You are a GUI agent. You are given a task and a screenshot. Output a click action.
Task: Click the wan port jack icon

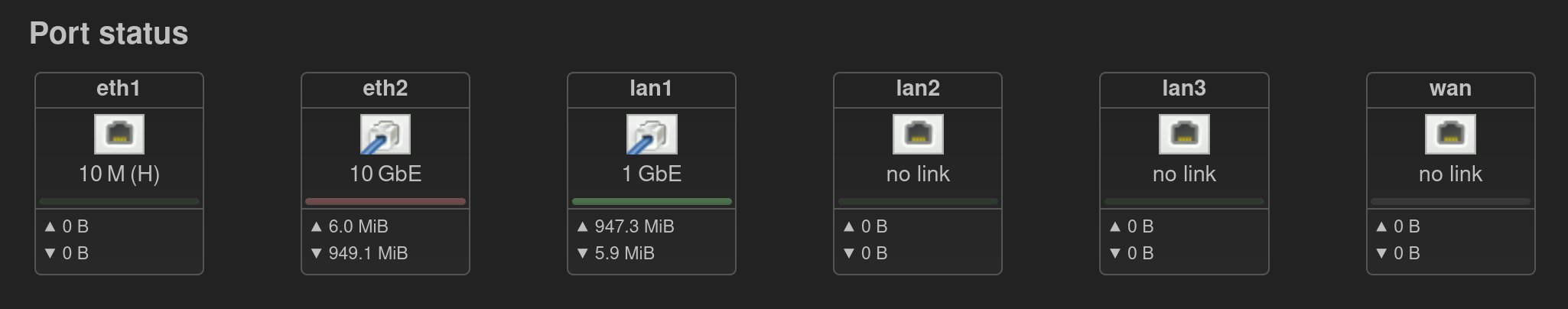coord(1450,134)
